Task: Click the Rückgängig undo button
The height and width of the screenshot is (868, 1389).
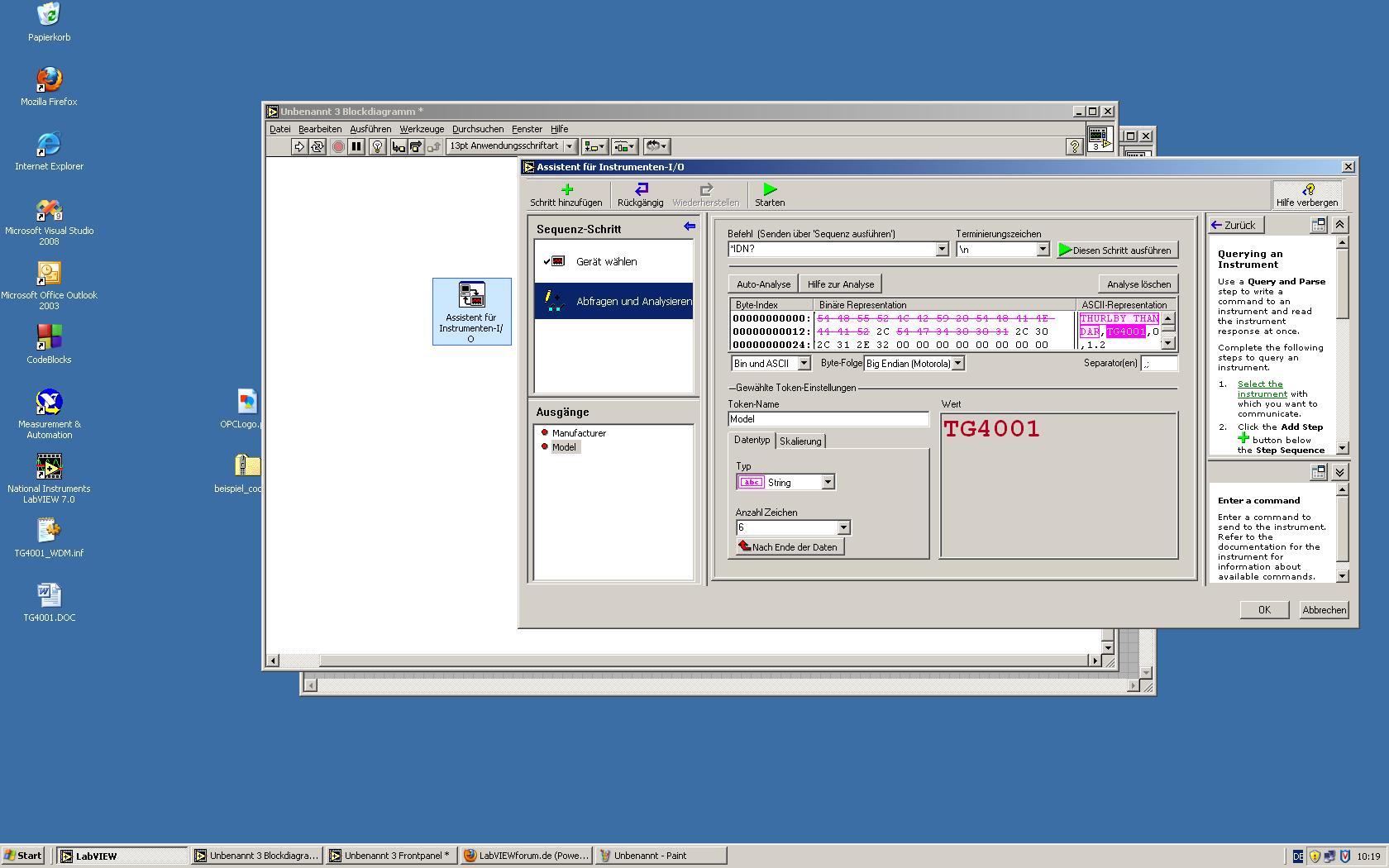Action: 640,195
